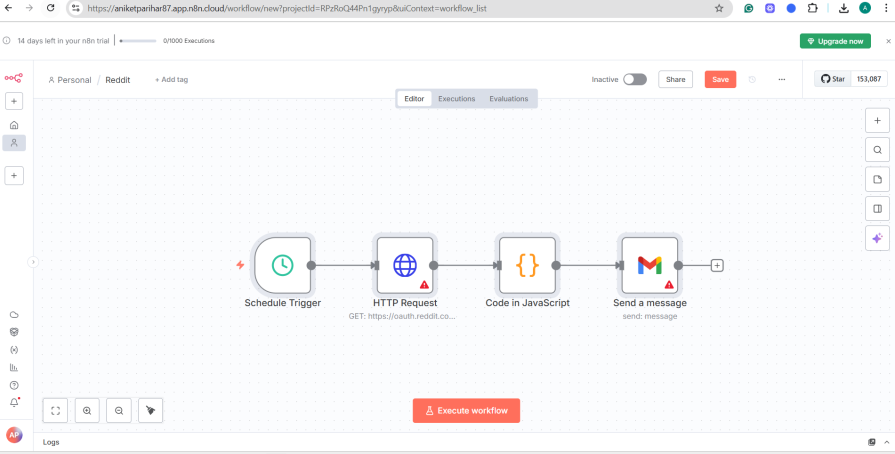The height and width of the screenshot is (454, 895).
Task: Fit workflow view to screen
Action: point(55,411)
